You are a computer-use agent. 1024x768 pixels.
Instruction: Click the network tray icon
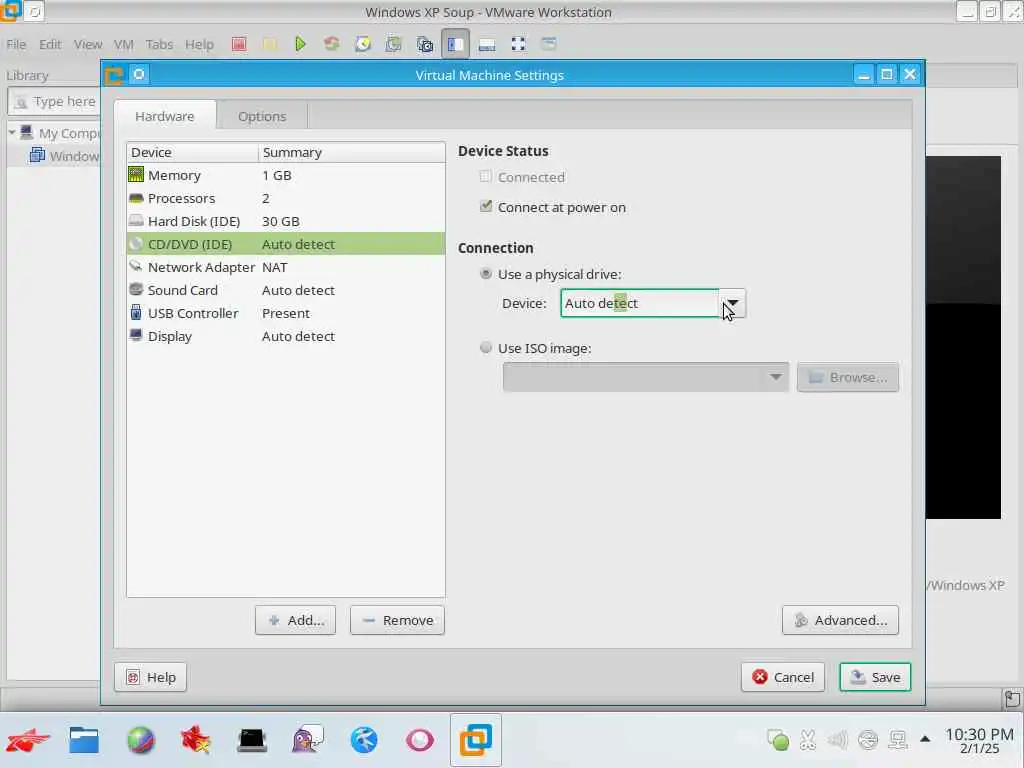pyautogui.click(x=898, y=740)
